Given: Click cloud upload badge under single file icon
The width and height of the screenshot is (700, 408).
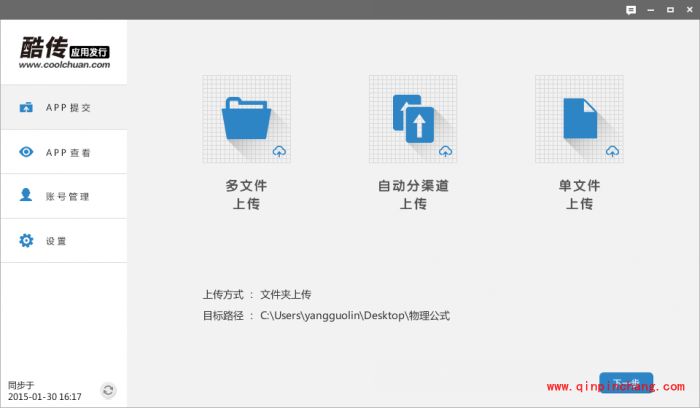Looking at the screenshot, I should (612, 151).
